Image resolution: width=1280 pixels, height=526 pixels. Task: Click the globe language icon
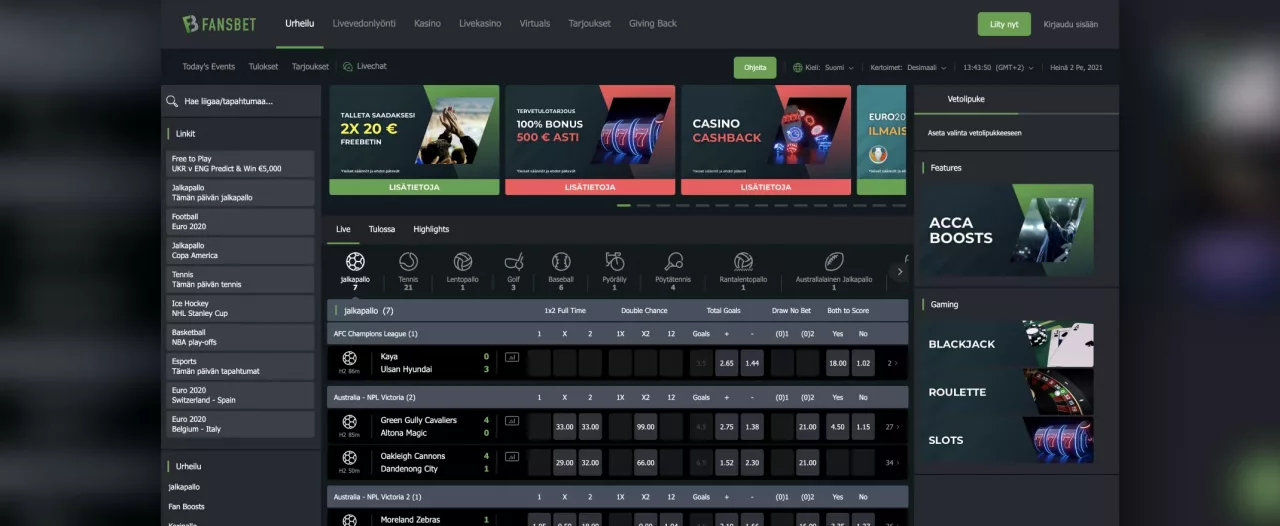(x=798, y=68)
